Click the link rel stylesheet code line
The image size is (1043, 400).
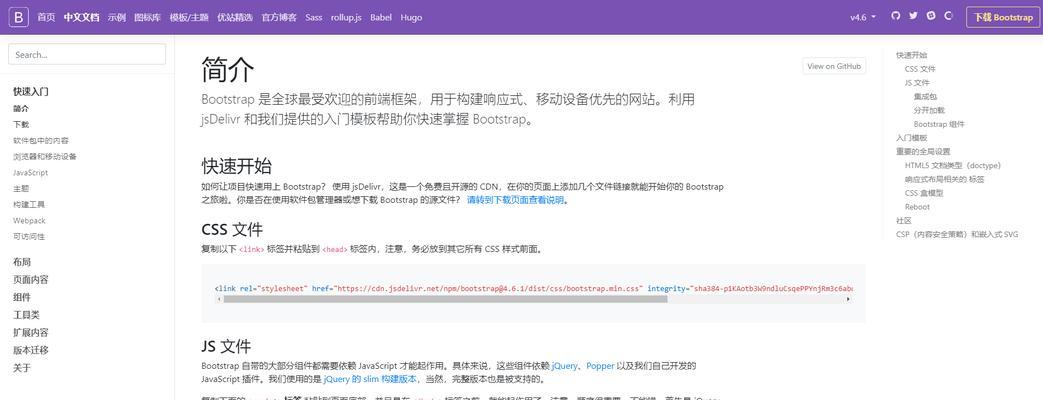[533, 289]
